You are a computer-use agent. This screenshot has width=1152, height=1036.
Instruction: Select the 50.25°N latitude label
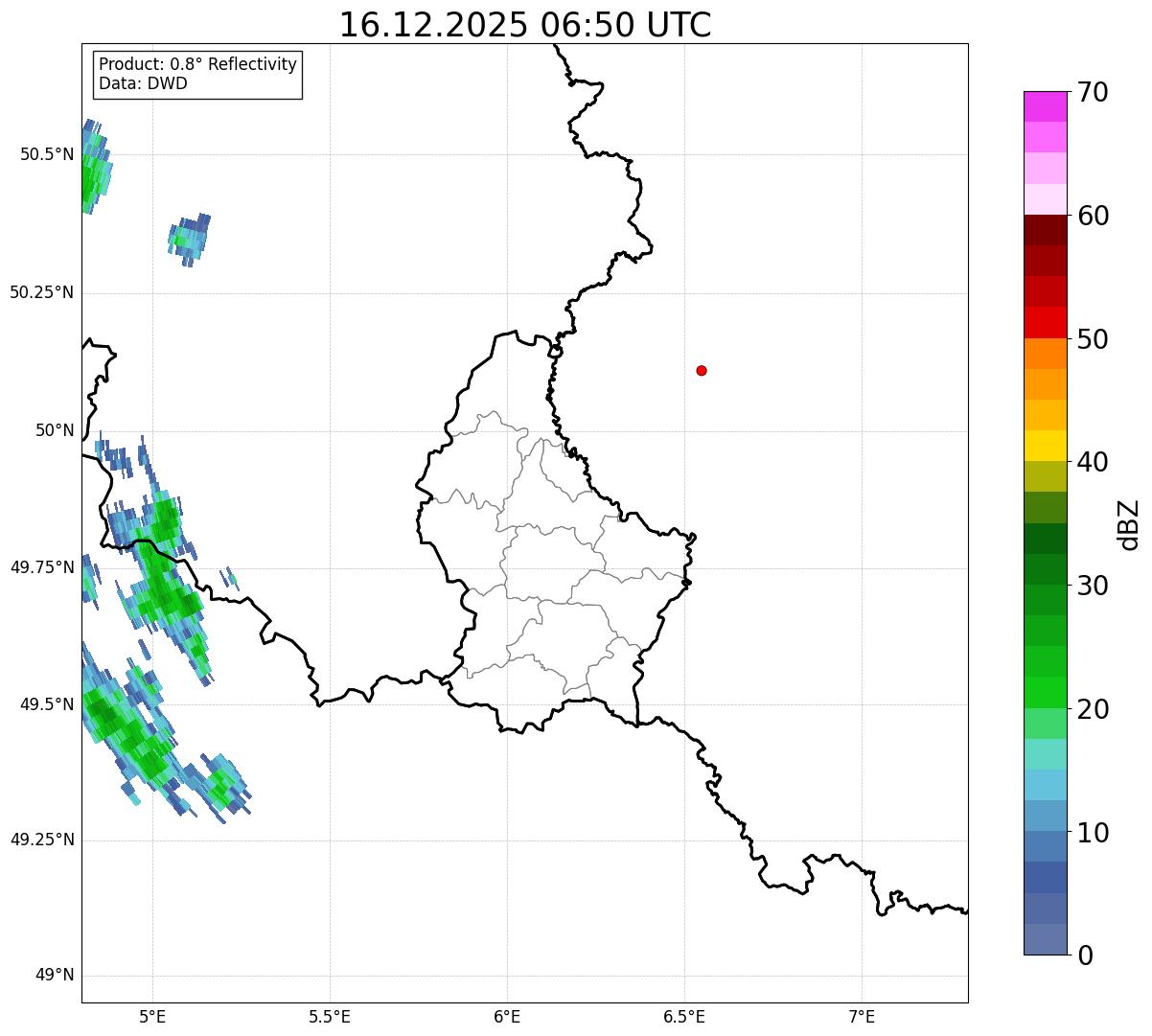(x=42, y=292)
